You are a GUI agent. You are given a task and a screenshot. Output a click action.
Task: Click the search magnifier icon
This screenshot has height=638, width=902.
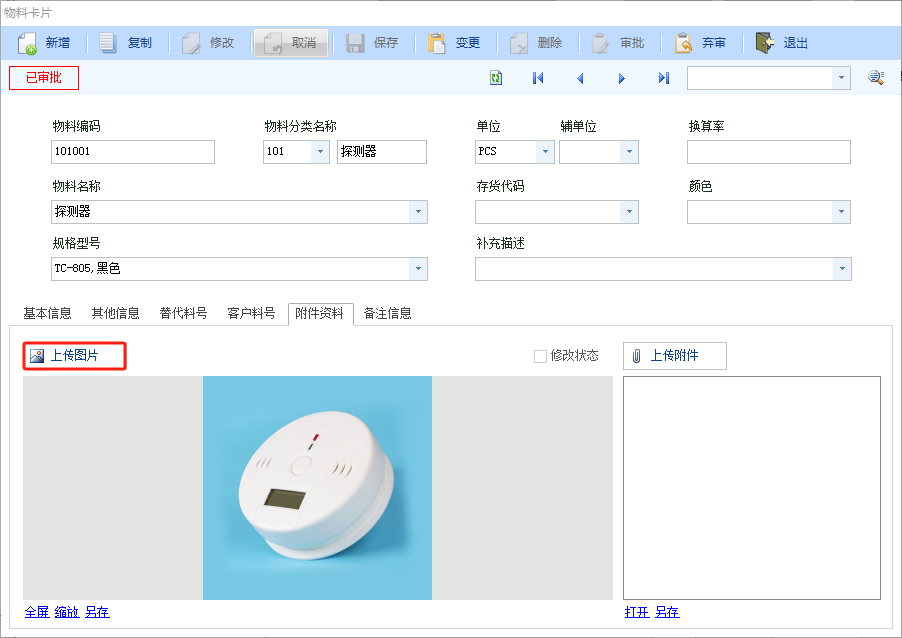tap(875, 78)
